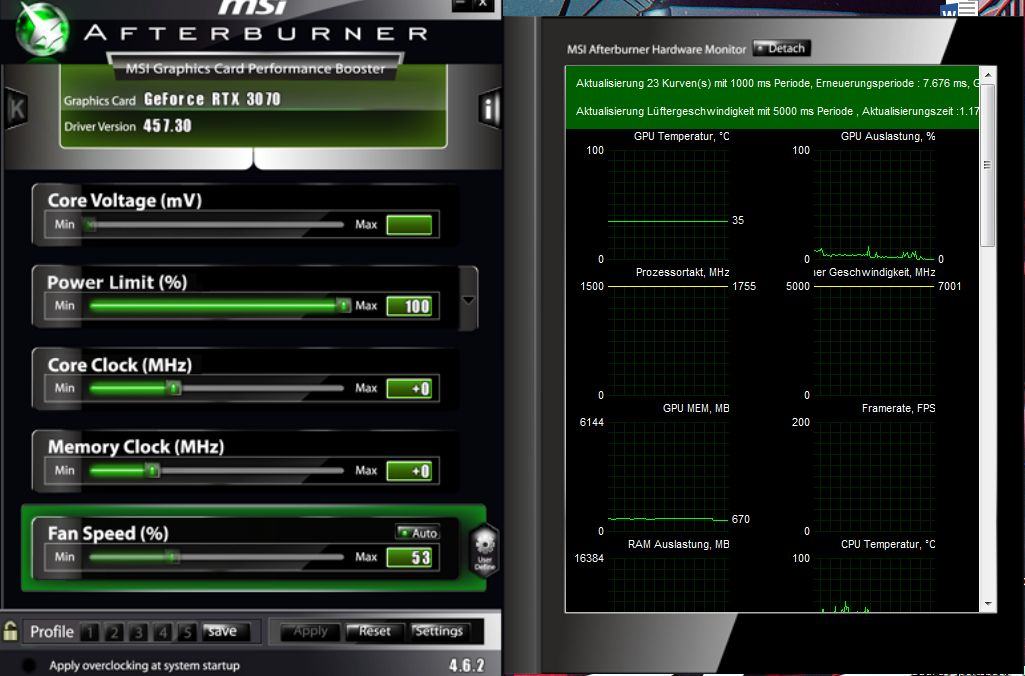
Task: Click the RAM Auslastung graph
Action: (x=667, y=585)
